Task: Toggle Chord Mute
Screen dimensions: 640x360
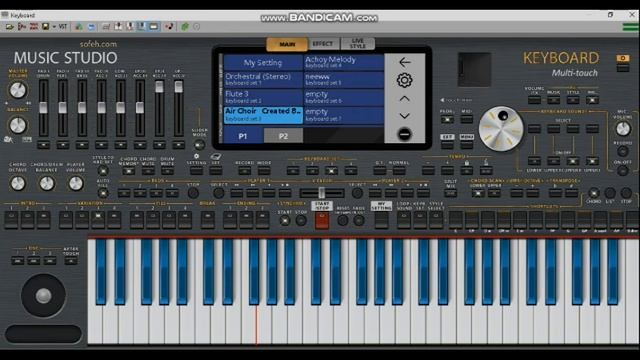Action: coord(148,171)
